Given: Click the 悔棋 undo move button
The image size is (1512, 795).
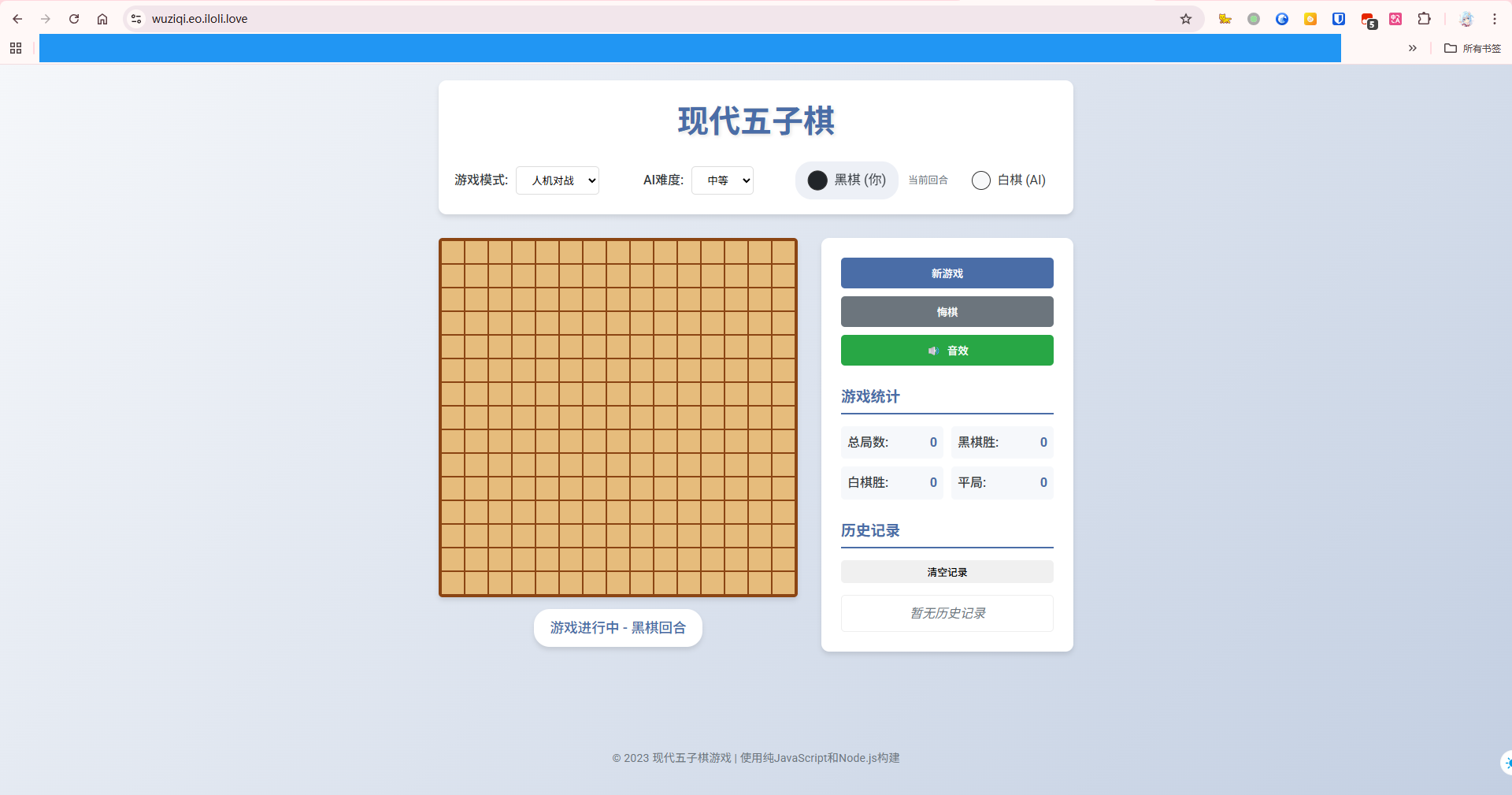Looking at the screenshot, I should 947,312.
